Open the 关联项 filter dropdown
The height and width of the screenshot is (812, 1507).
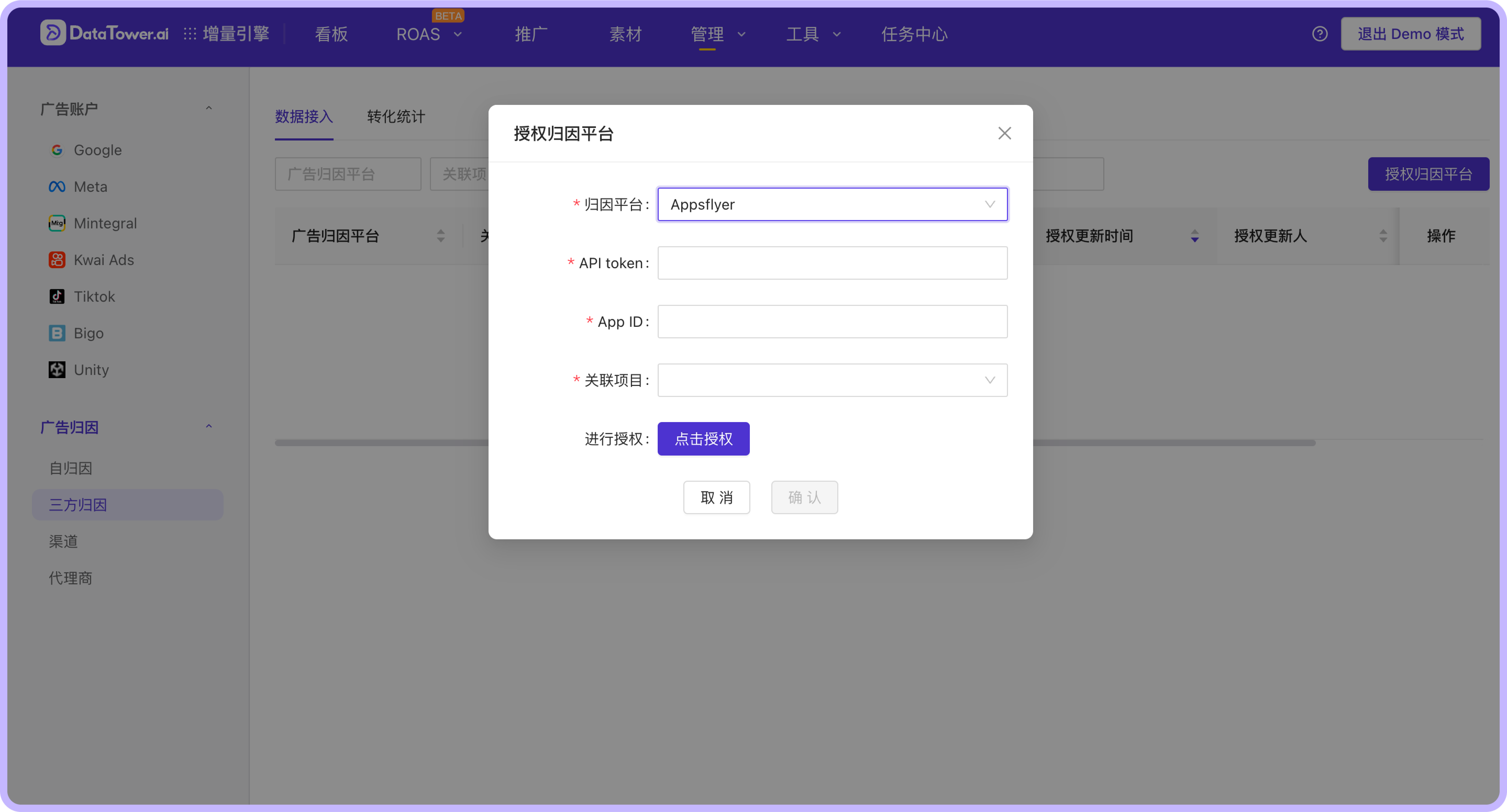[460, 174]
